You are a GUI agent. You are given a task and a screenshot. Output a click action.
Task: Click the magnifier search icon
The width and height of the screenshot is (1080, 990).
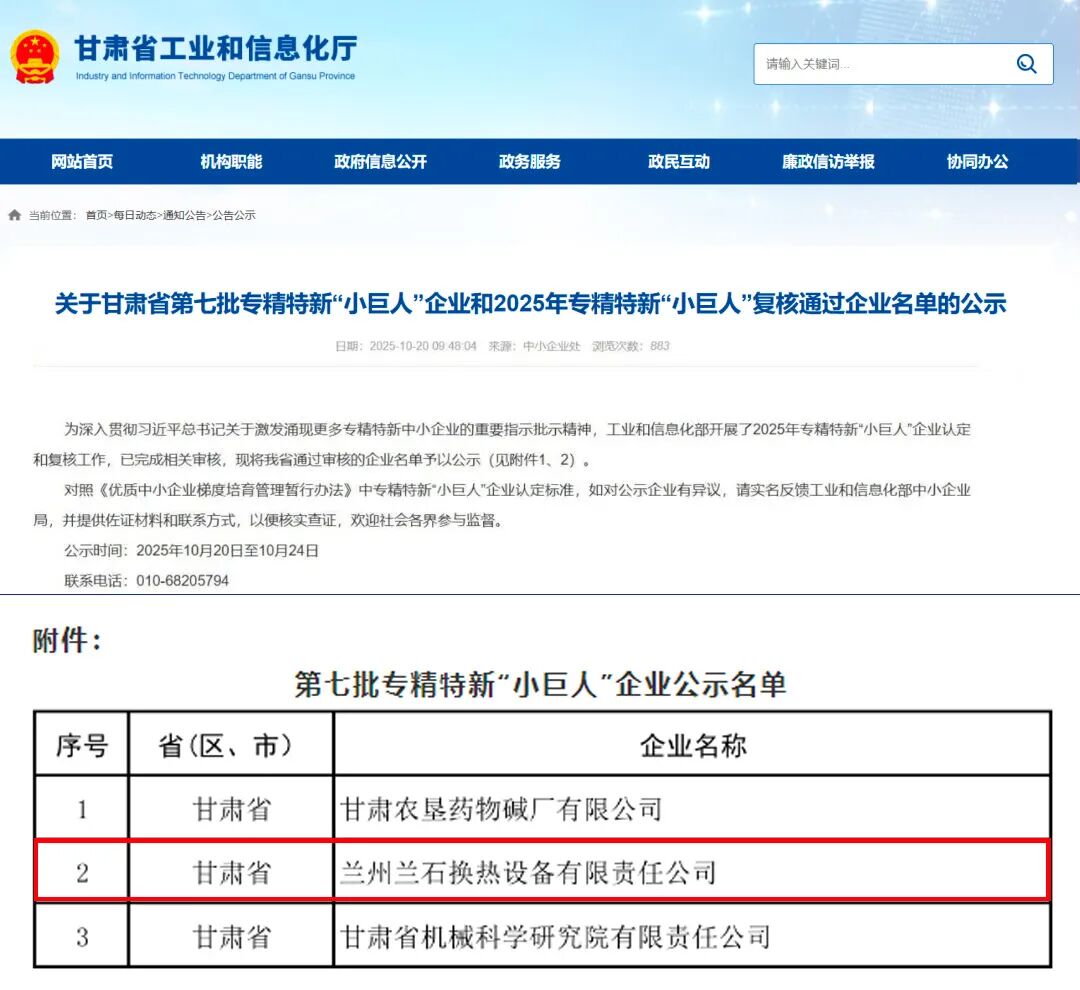pyautogui.click(x=1026, y=64)
